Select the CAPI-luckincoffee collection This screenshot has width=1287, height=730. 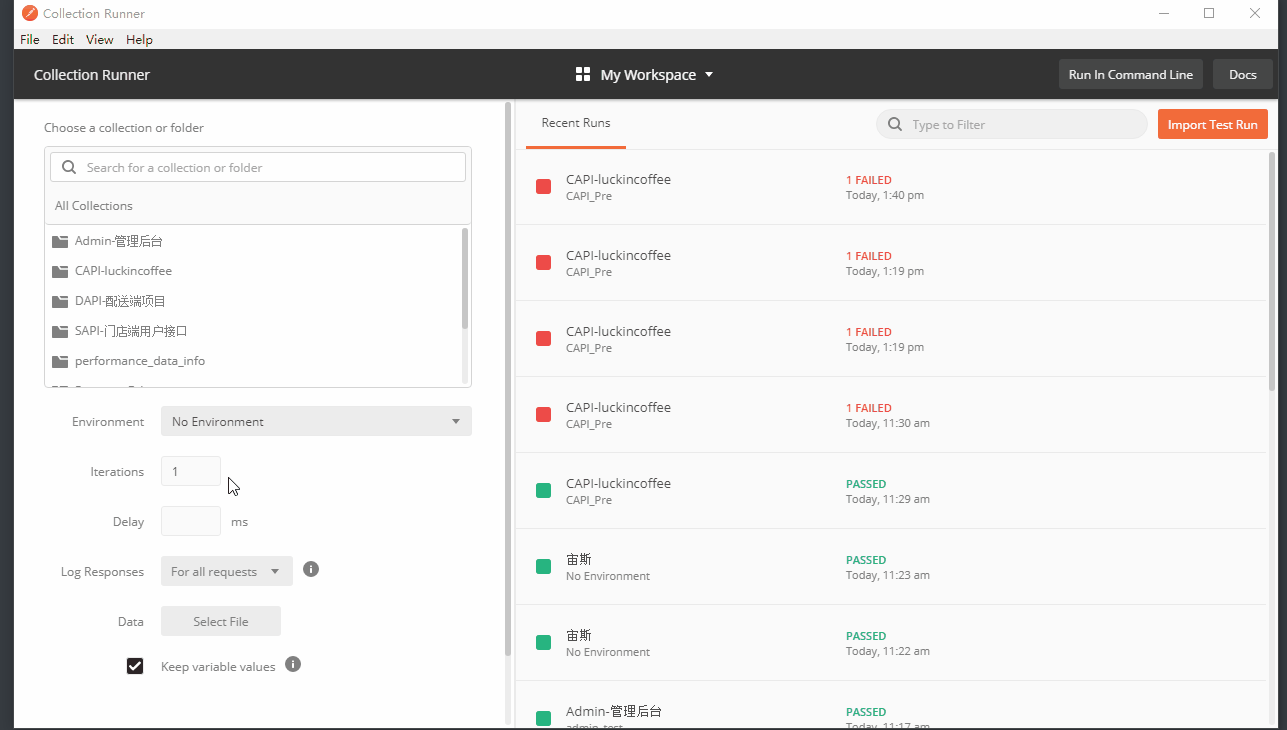255,271
